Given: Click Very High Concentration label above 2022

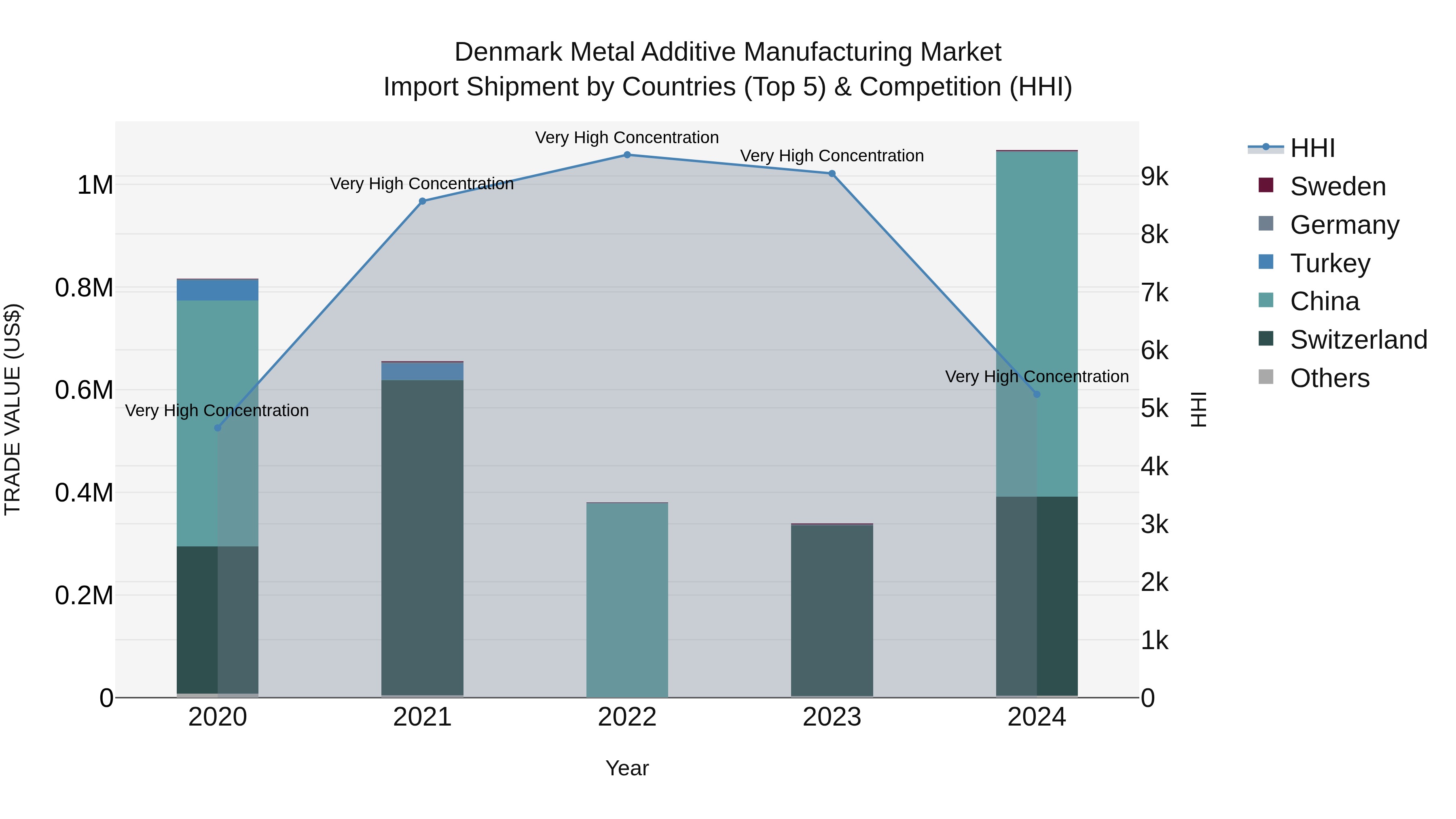Looking at the screenshot, I should pos(627,138).
